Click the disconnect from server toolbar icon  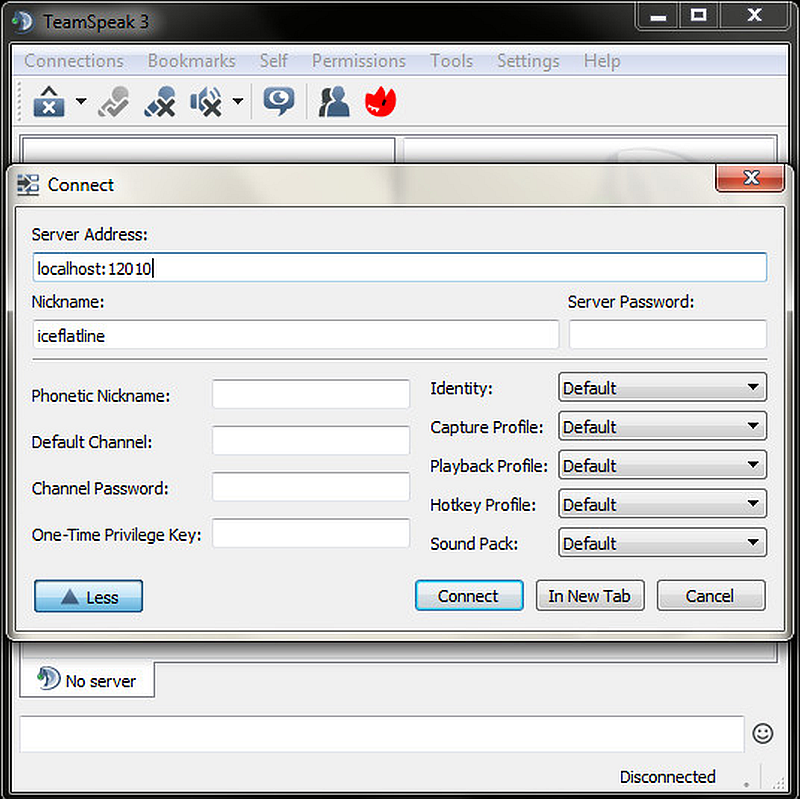pos(49,101)
